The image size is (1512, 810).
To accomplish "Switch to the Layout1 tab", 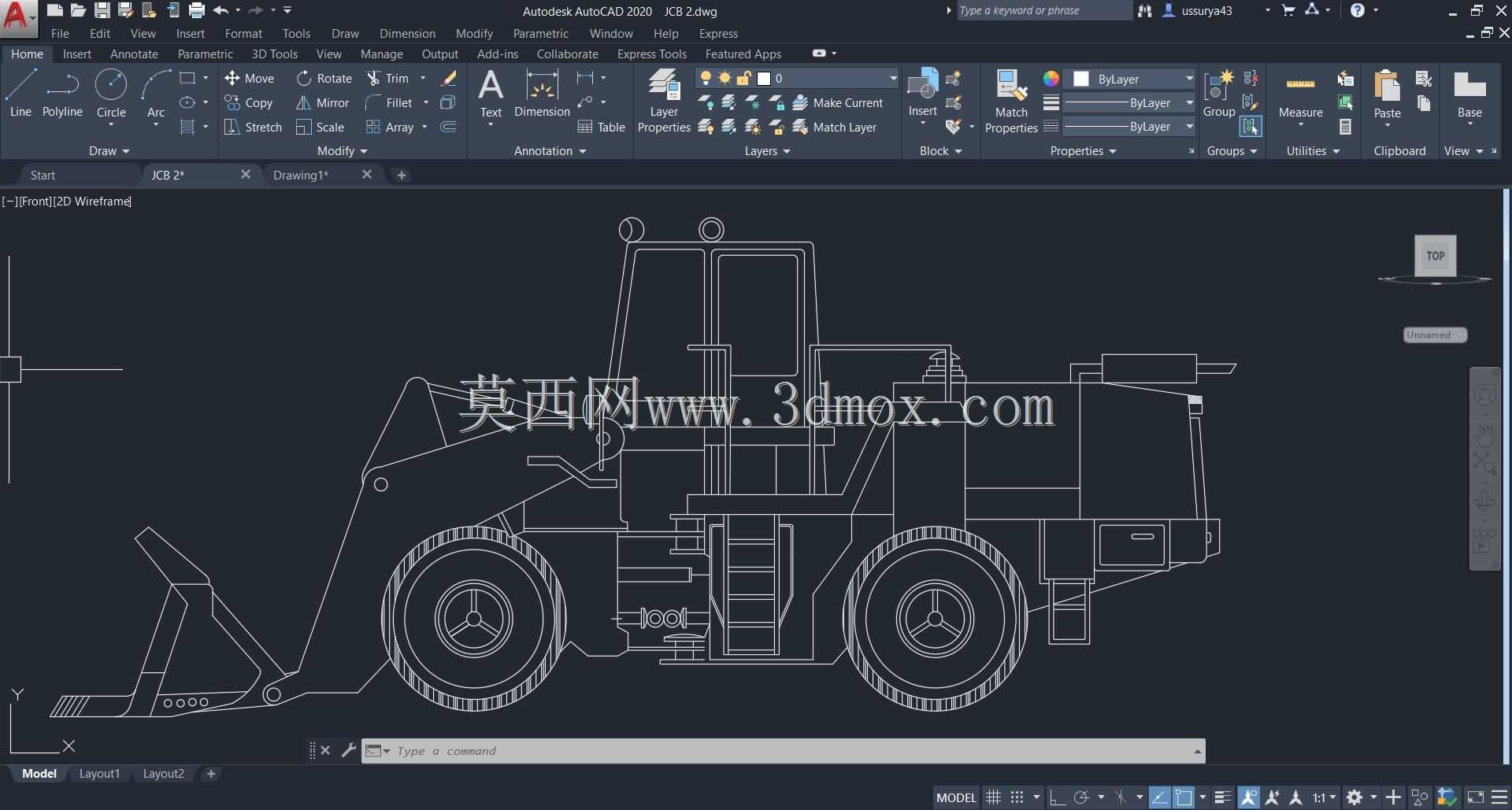I will [99, 774].
